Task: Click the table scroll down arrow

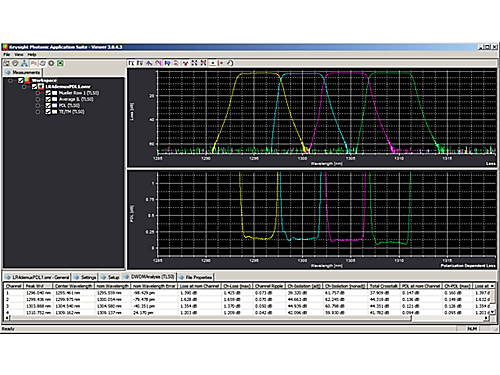Action: tap(492, 312)
